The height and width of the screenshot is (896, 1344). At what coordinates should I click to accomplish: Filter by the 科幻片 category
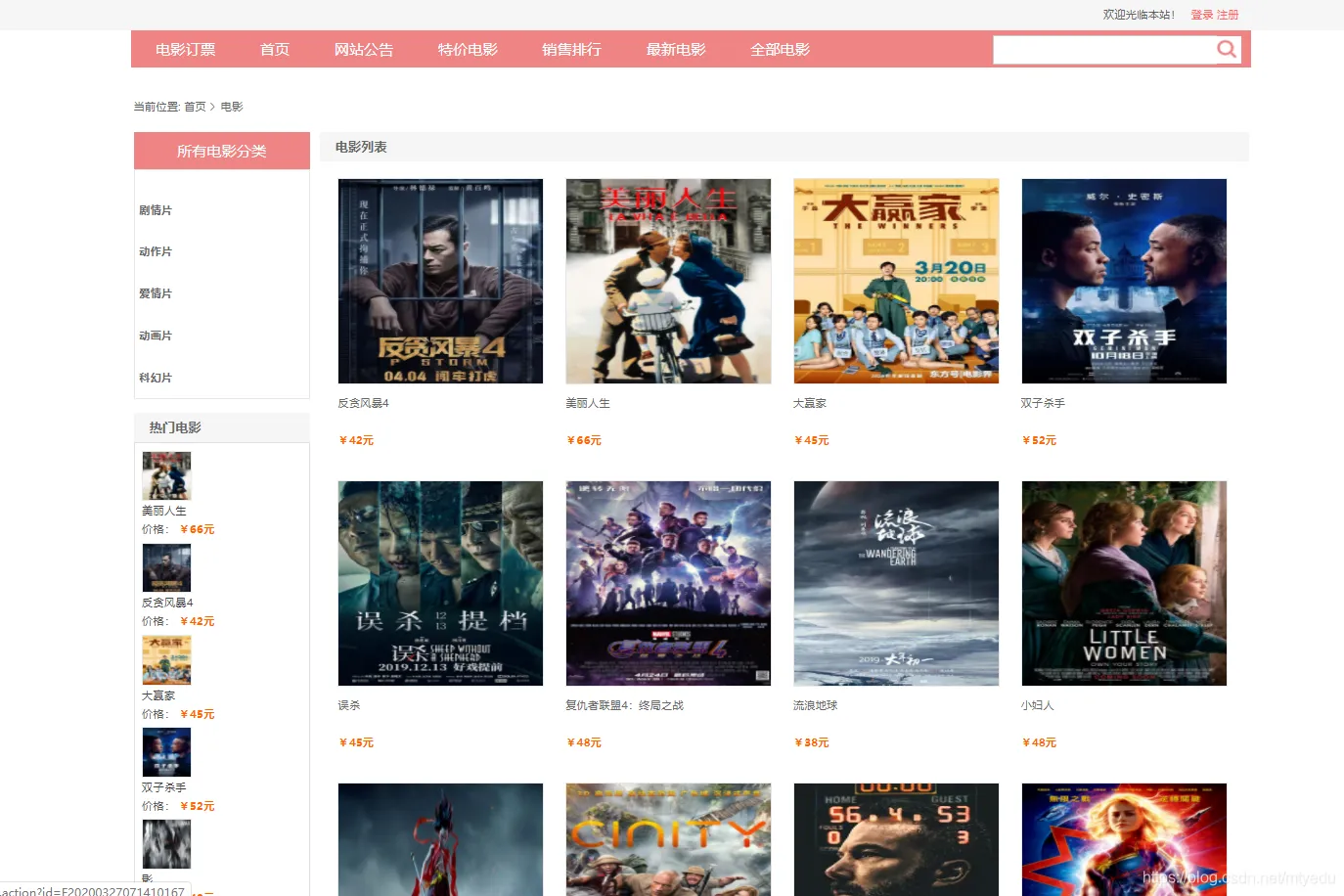click(x=156, y=378)
